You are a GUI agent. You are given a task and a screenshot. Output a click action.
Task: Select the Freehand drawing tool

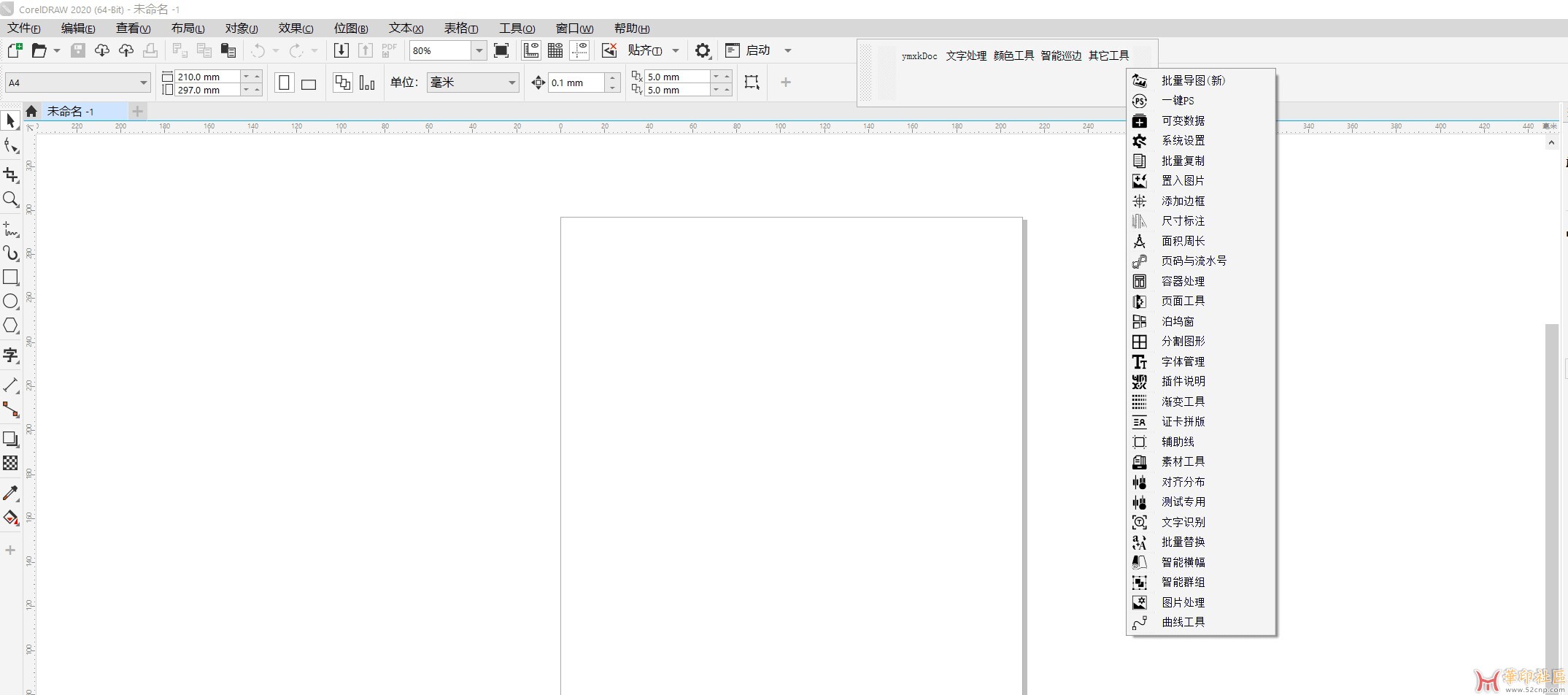click(10, 230)
